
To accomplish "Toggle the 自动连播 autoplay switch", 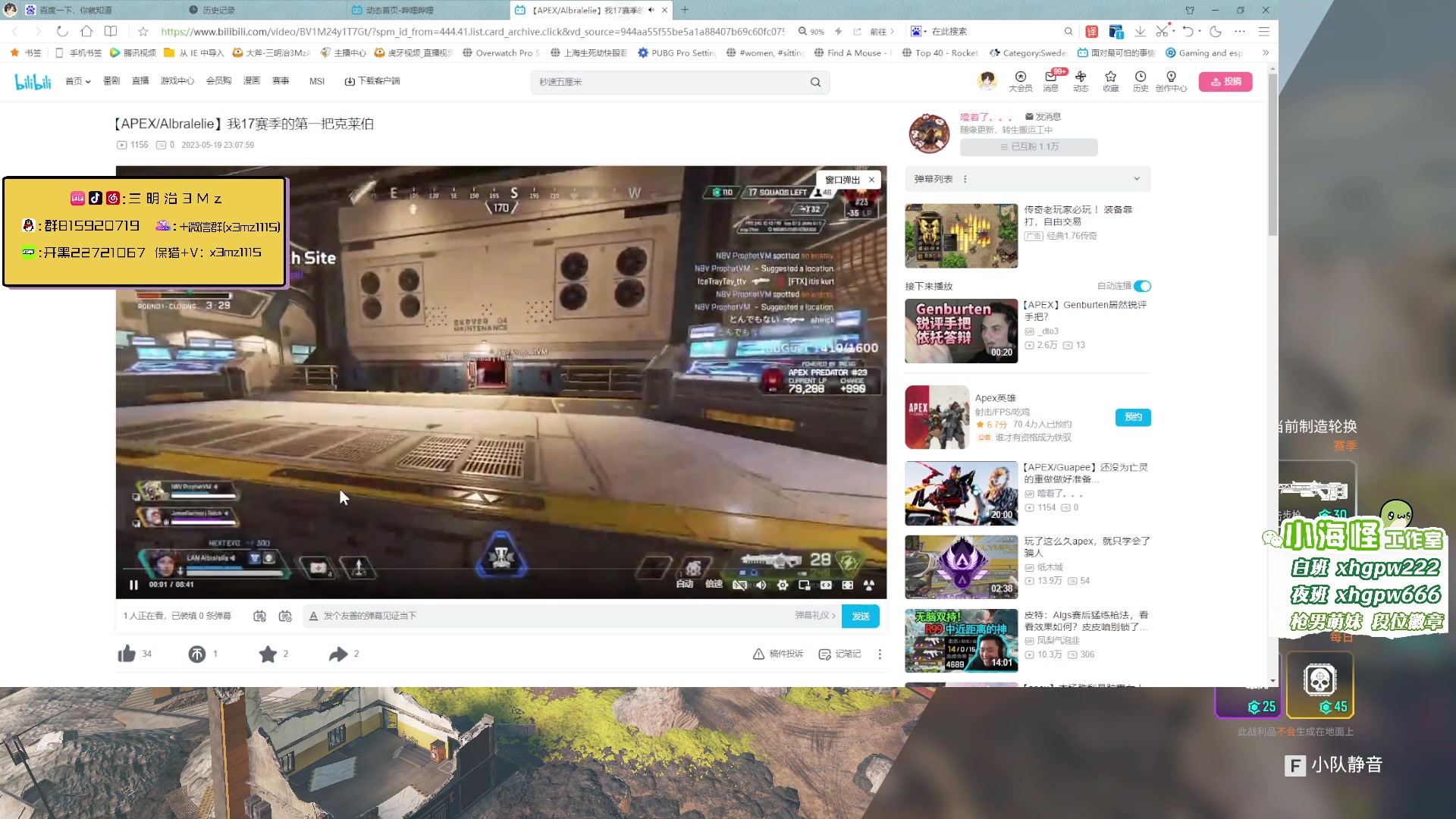I will click(1142, 286).
